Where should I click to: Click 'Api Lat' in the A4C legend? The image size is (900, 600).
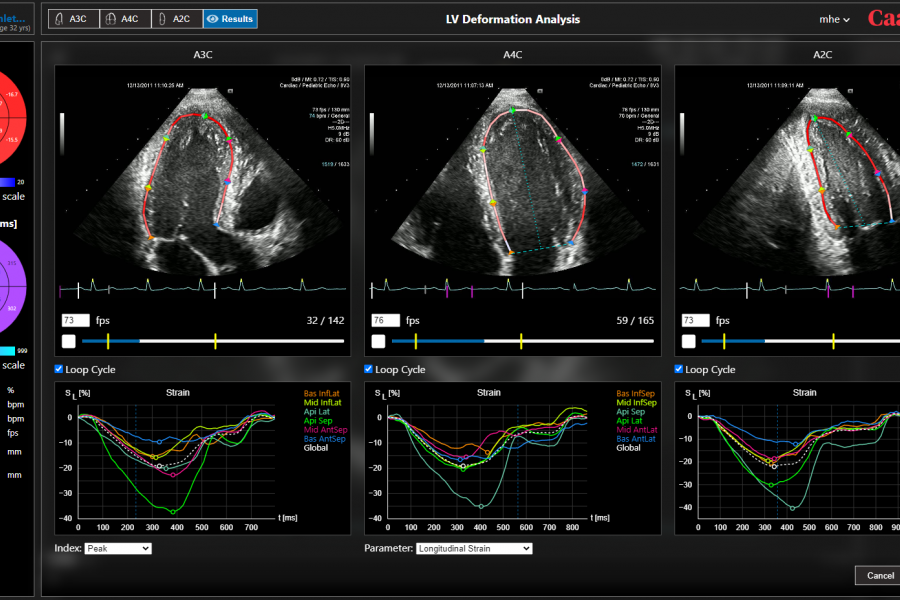click(629, 421)
